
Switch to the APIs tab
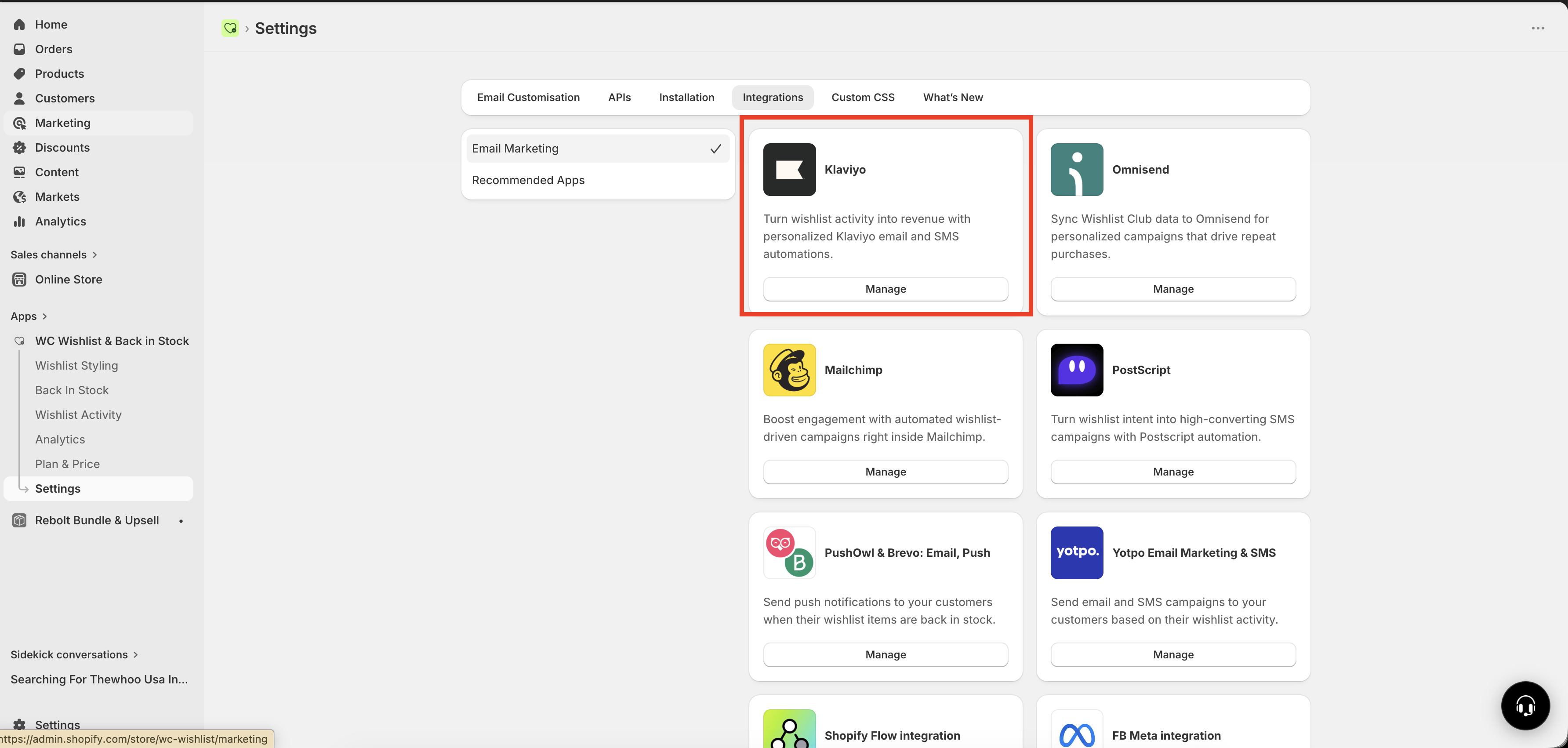tap(619, 98)
